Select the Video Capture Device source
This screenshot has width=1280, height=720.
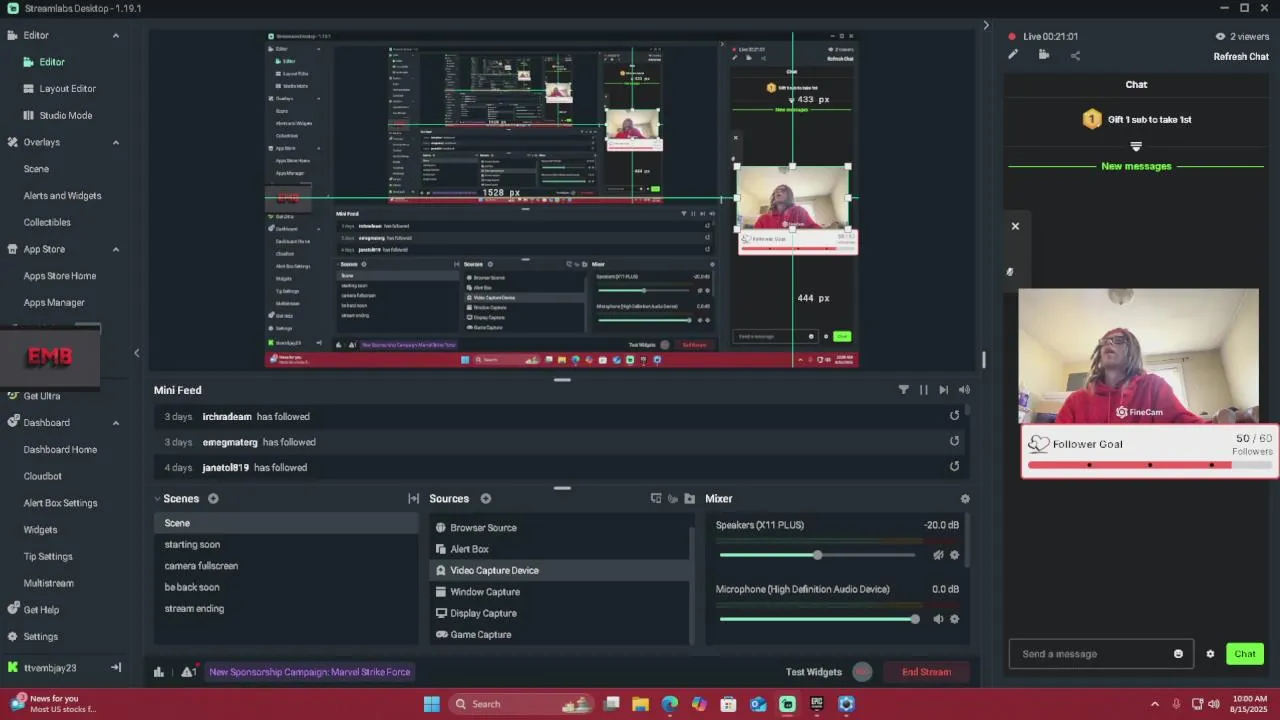point(560,570)
